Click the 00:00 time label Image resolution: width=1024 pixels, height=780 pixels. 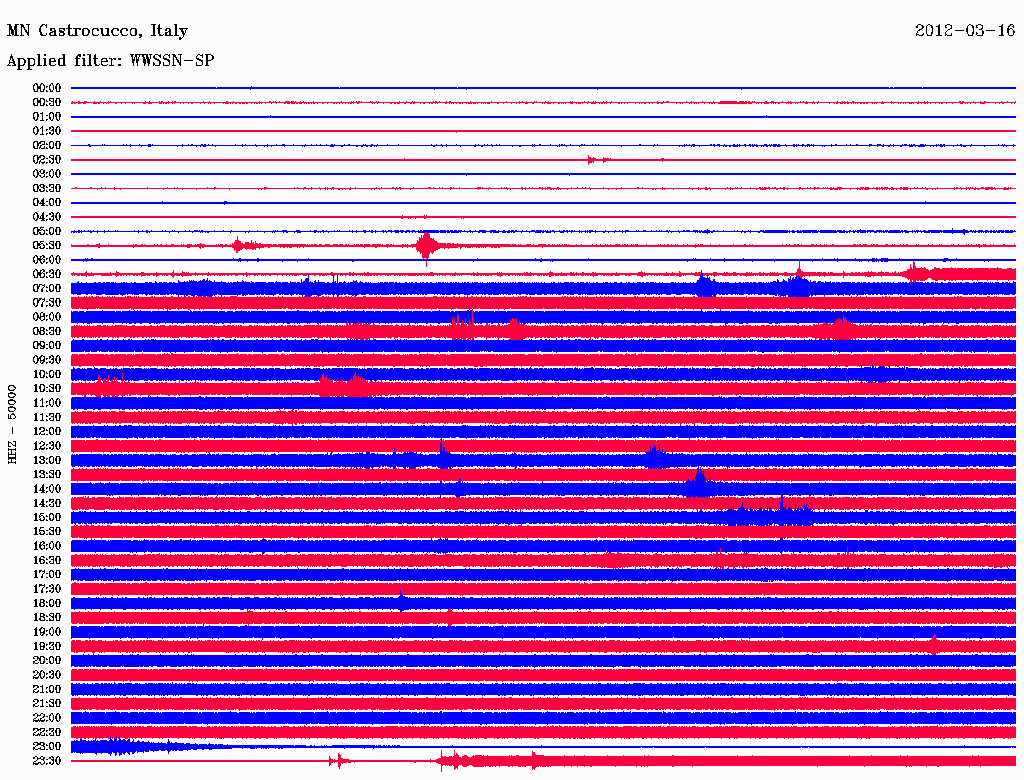pos(47,88)
